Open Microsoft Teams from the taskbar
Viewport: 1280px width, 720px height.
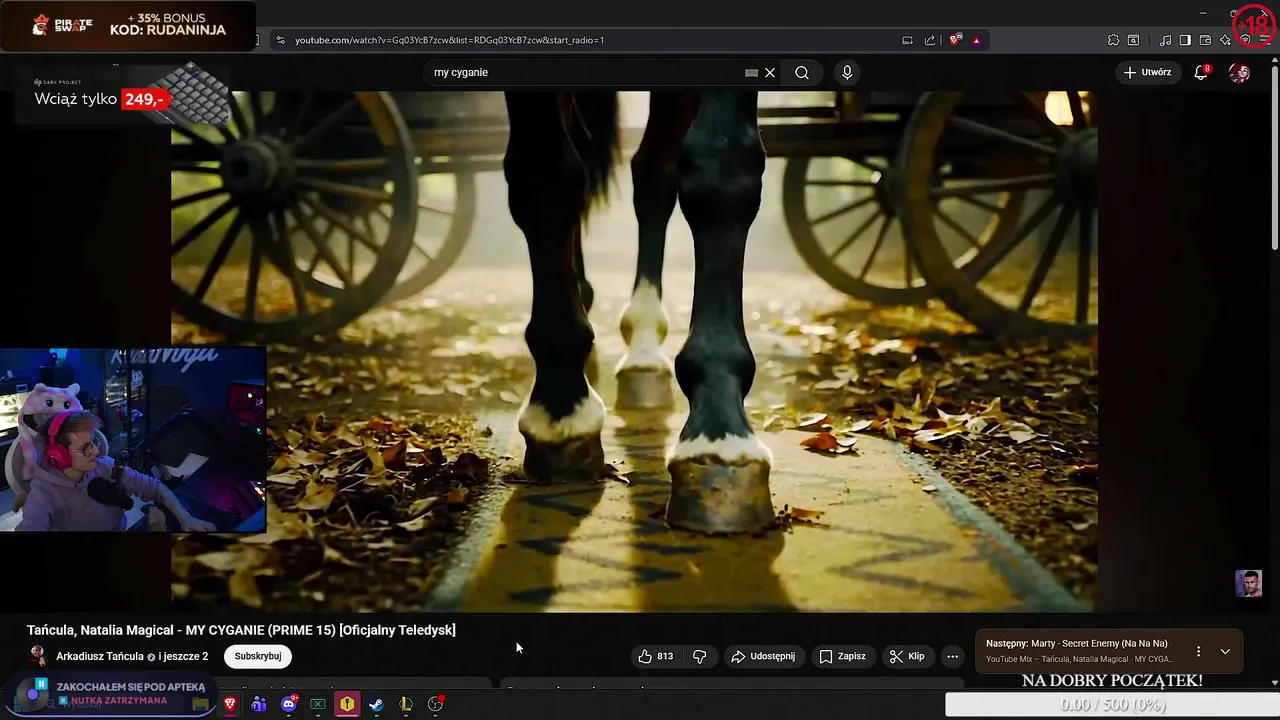pyautogui.click(x=259, y=704)
